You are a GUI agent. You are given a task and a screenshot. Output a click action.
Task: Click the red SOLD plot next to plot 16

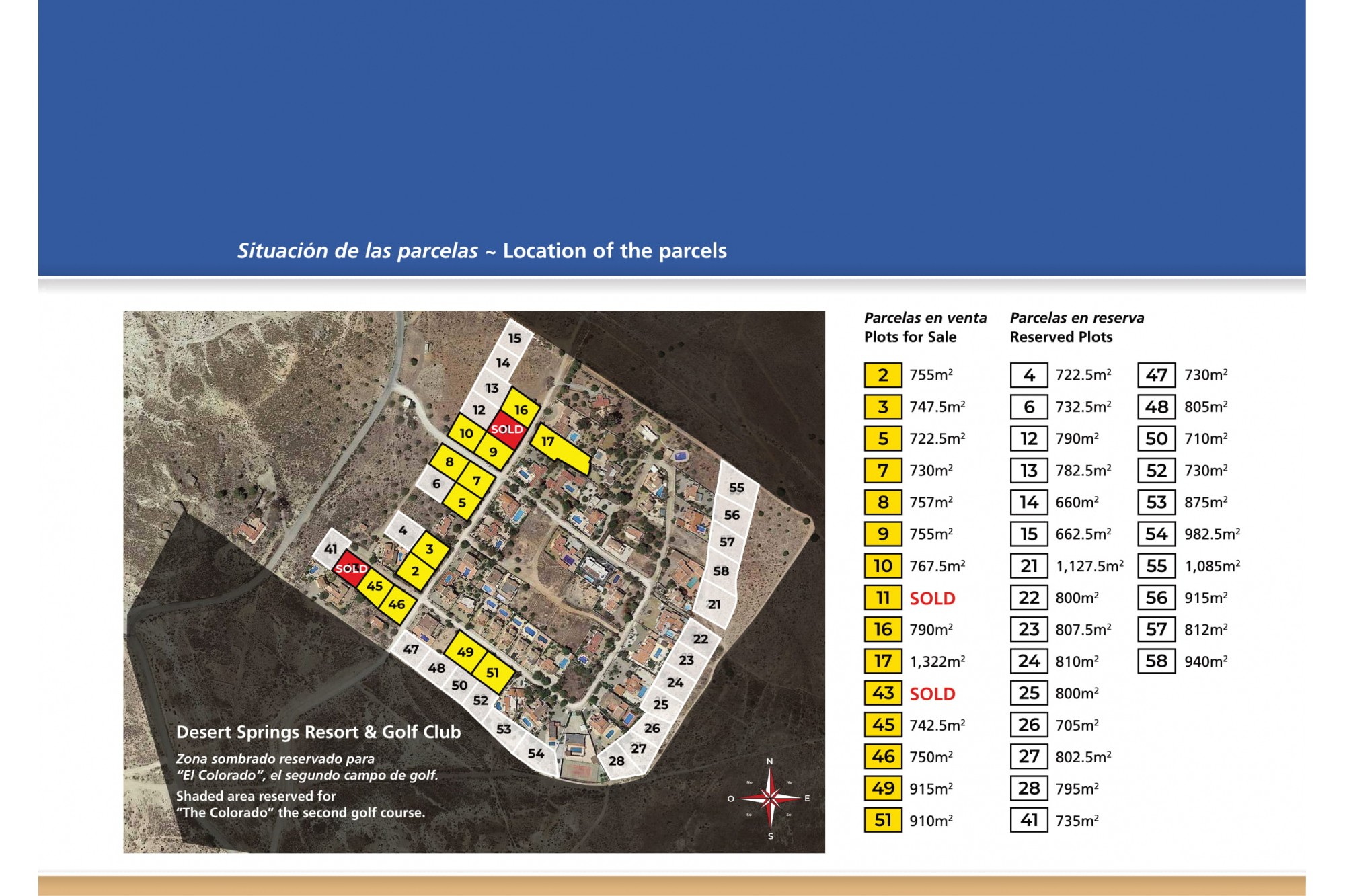click(x=506, y=430)
